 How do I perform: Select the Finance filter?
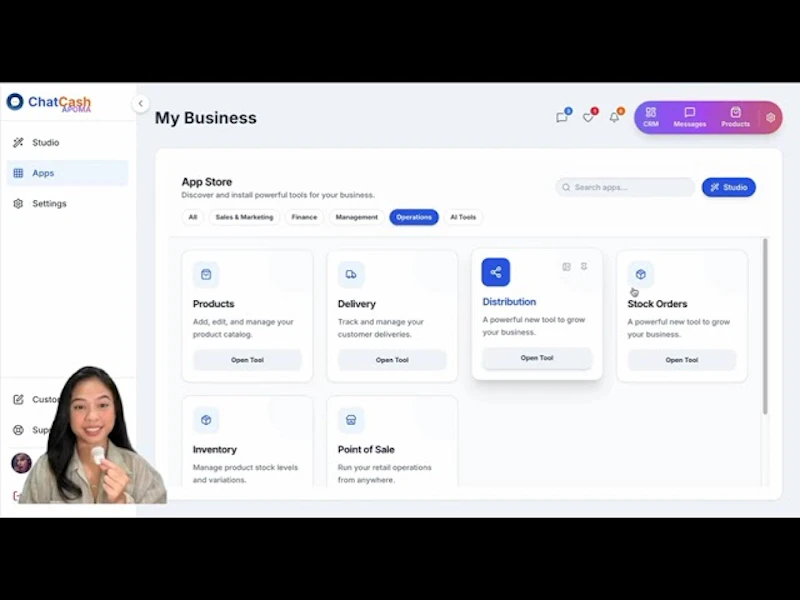[304, 217]
